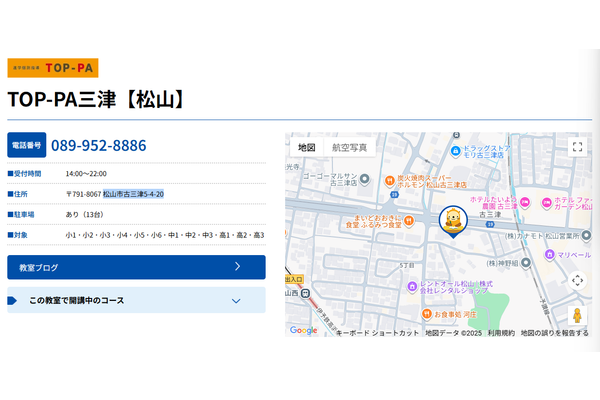This screenshot has height=400, width=600.
Task: Select the マリベール purple map marker
Action: click(549, 254)
